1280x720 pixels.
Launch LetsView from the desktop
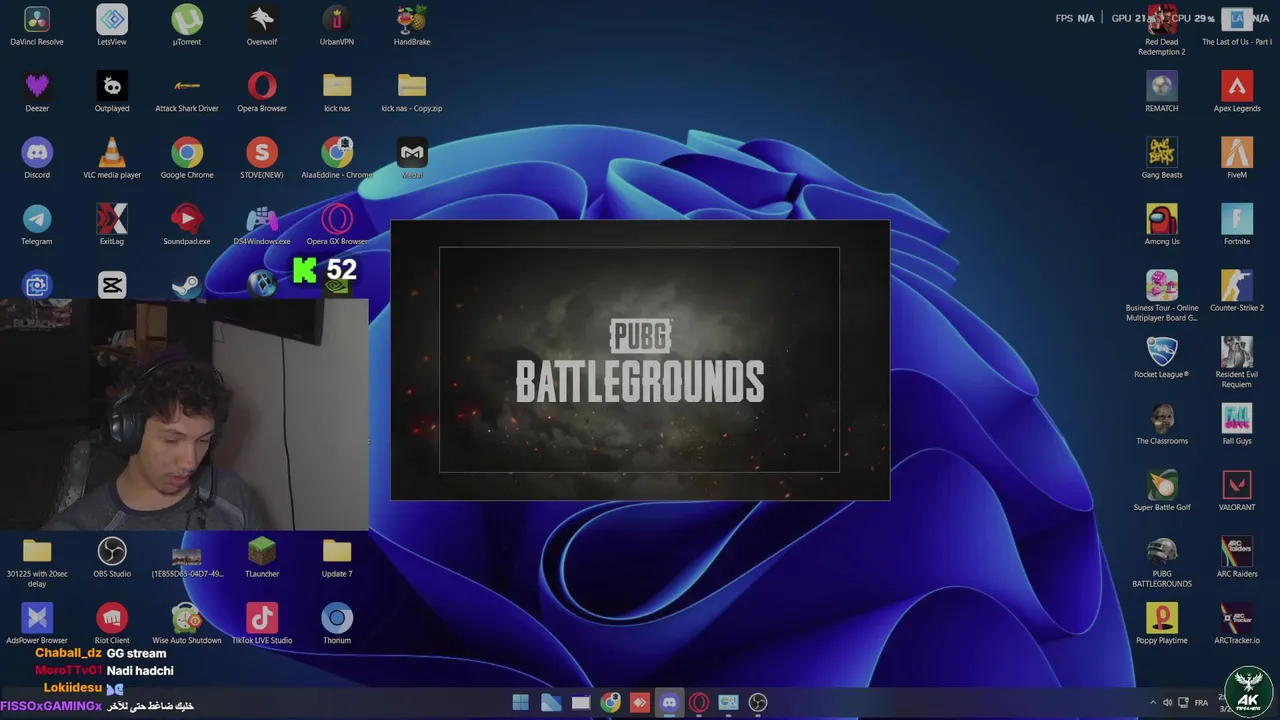pos(112,26)
